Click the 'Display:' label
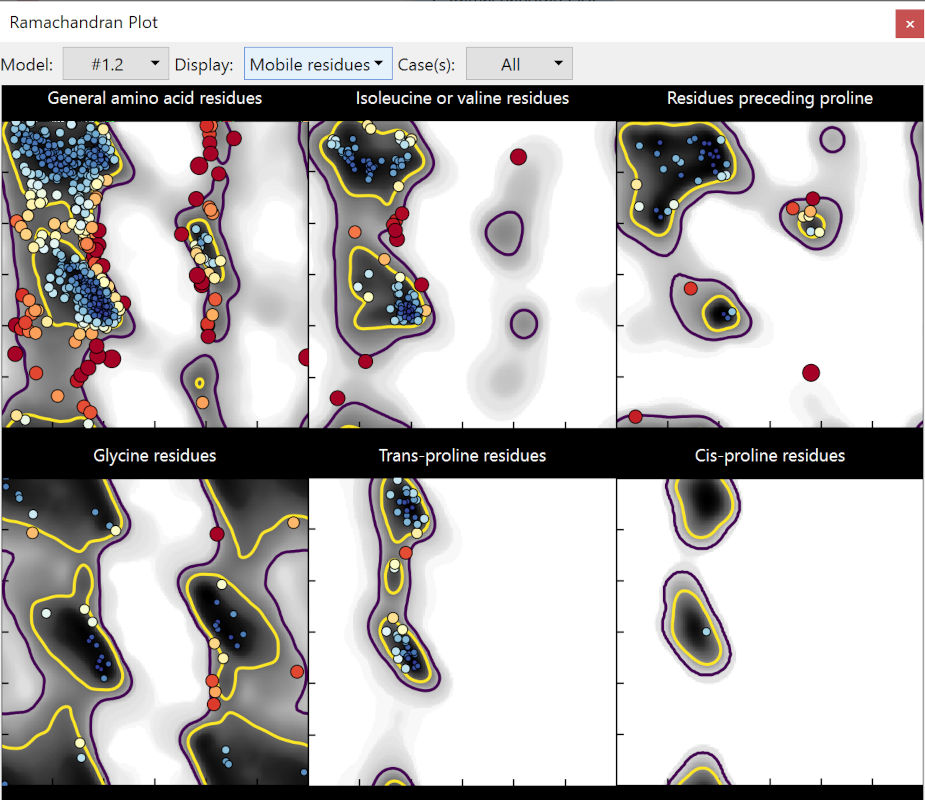Screen dimensions: 925x800 point(204,64)
